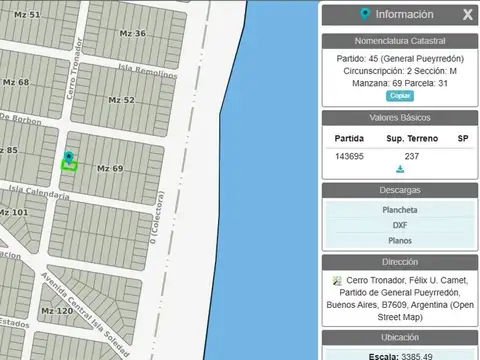Download partida data with the download arrow icon
480x360 pixels.
coord(400,169)
